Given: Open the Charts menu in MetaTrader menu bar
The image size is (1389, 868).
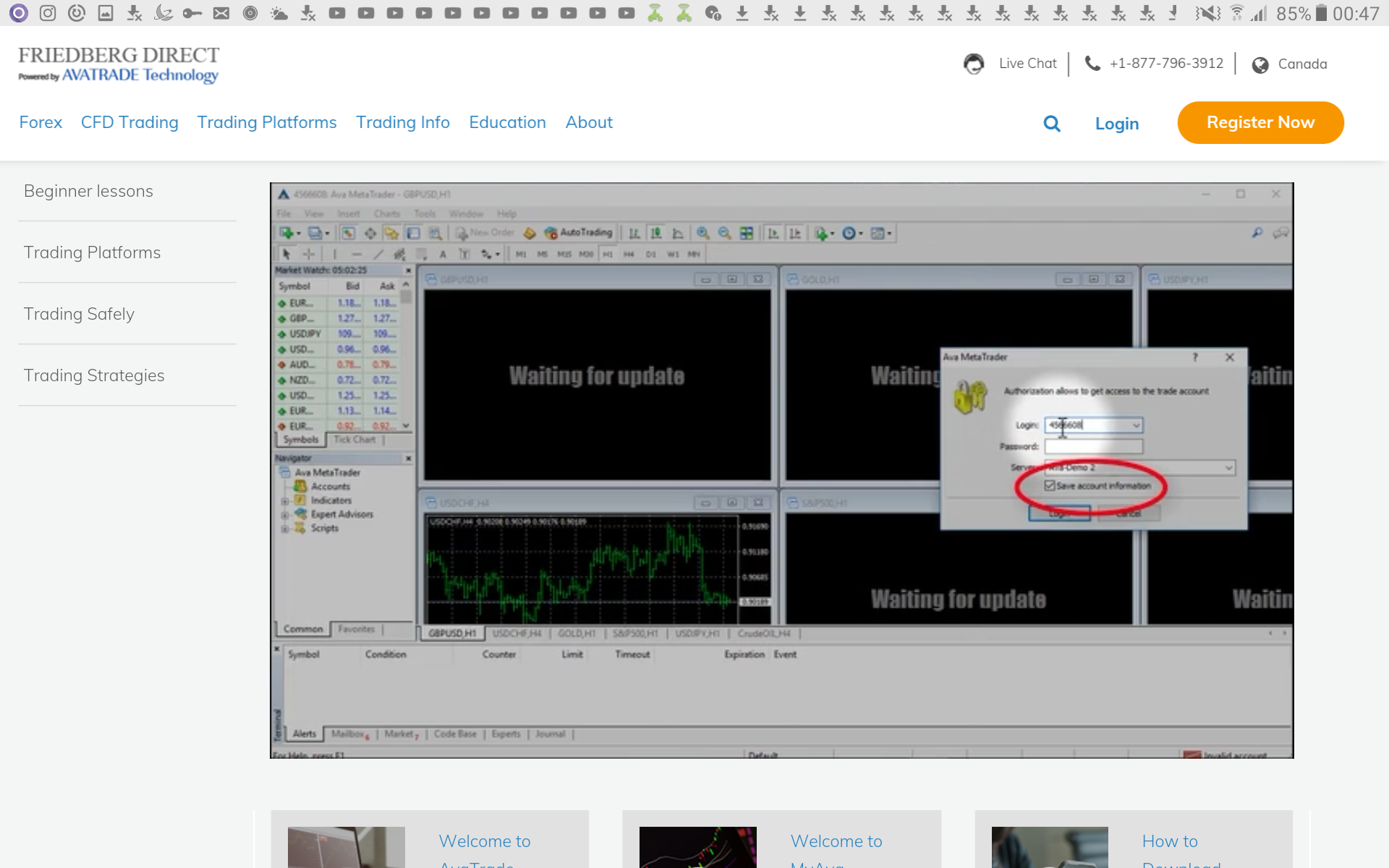Looking at the screenshot, I should click(x=387, y=214).
